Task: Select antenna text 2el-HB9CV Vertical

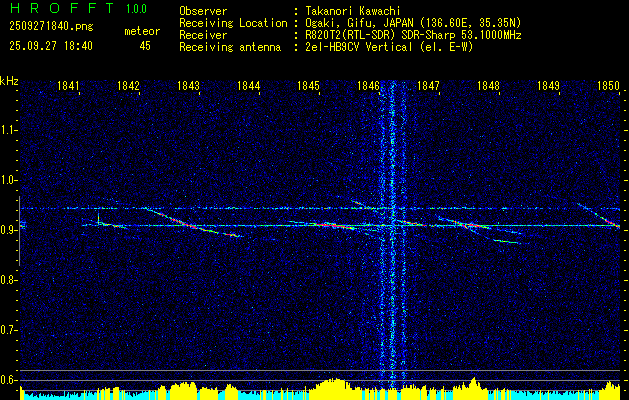Action: 359,47
